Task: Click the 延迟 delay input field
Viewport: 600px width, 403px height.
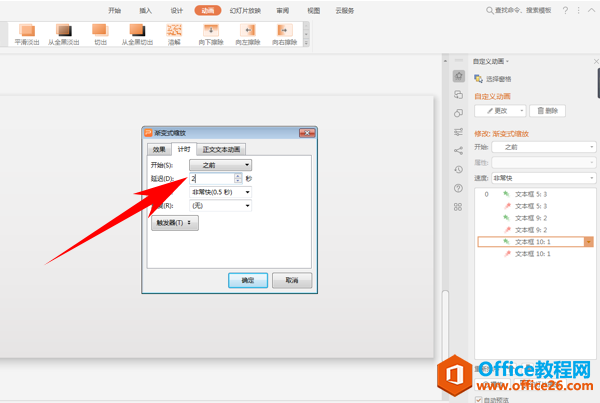Action: click(x=210, y=178)
